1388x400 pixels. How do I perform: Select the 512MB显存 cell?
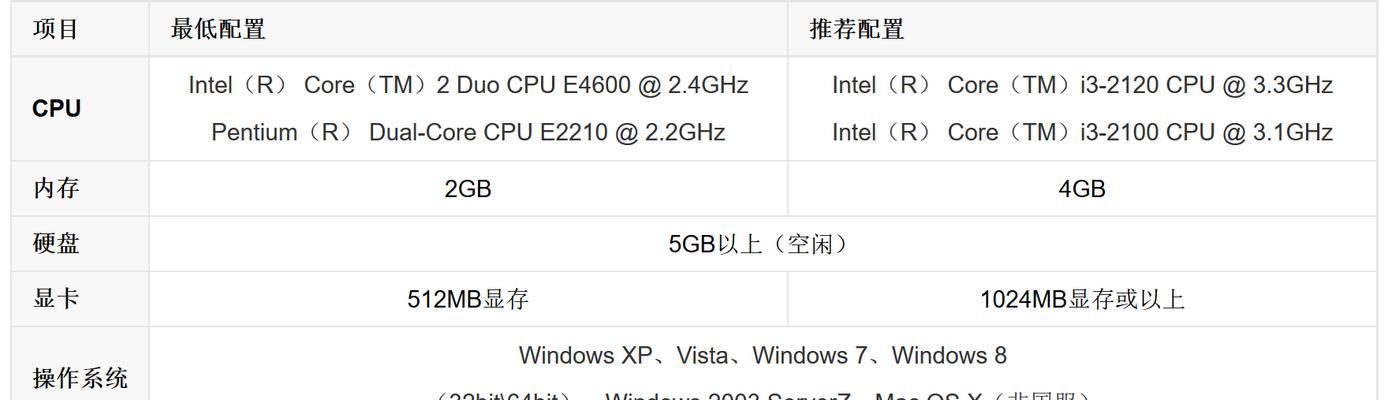coord(468,299)
